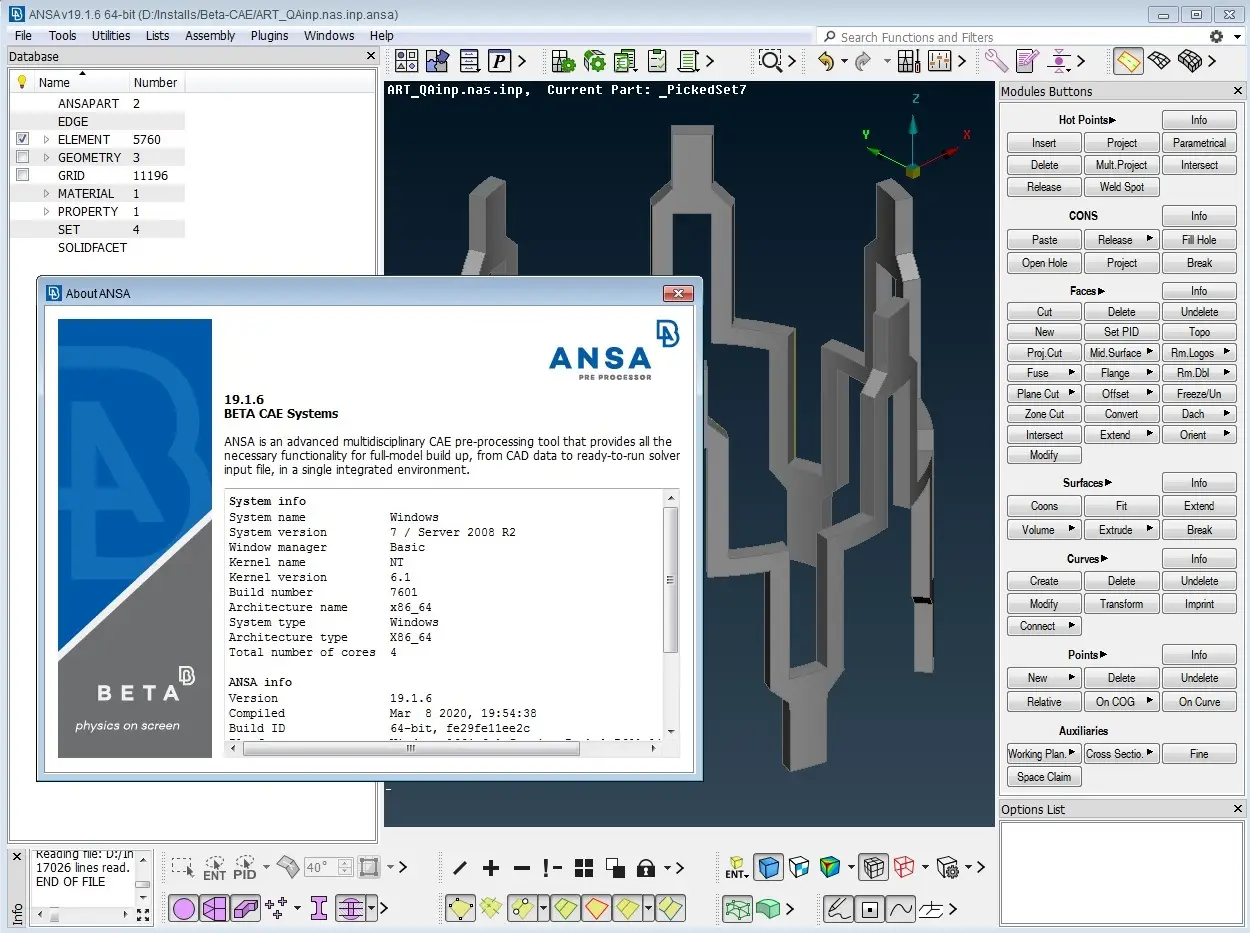Open the Tools menu
This screenshot has width=1250, height=933.
click(x=62, y=35)
